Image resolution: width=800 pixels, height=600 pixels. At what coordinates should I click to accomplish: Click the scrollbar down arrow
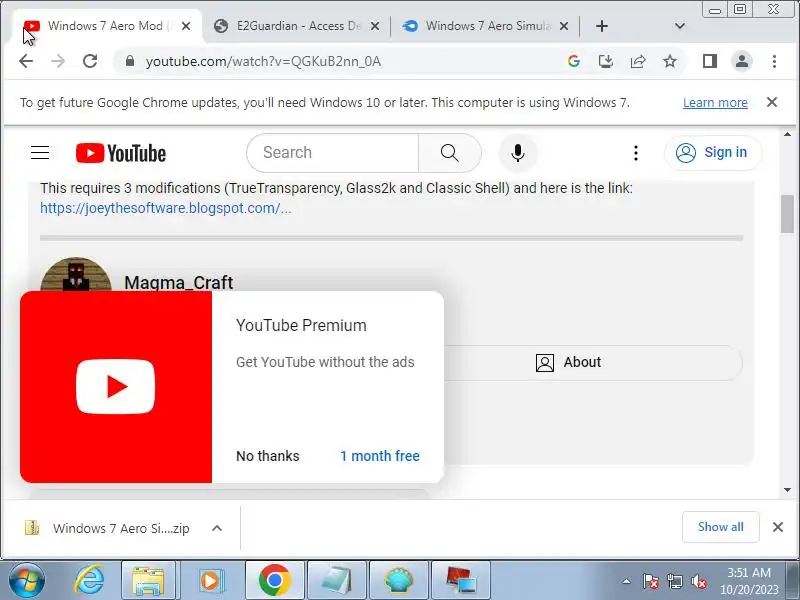pyautogui.click(x=787, y=490)
